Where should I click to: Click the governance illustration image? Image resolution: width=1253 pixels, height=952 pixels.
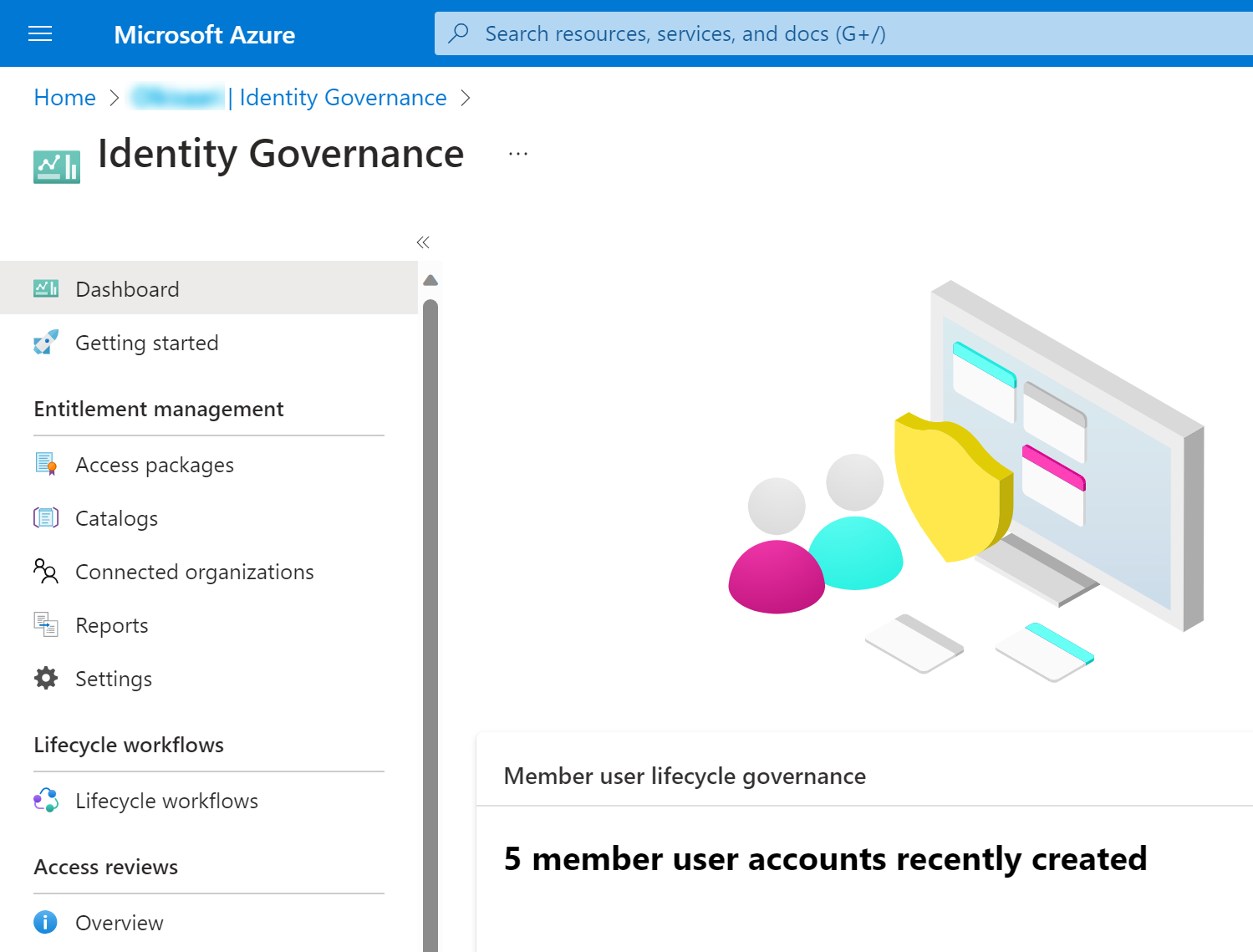966,481
